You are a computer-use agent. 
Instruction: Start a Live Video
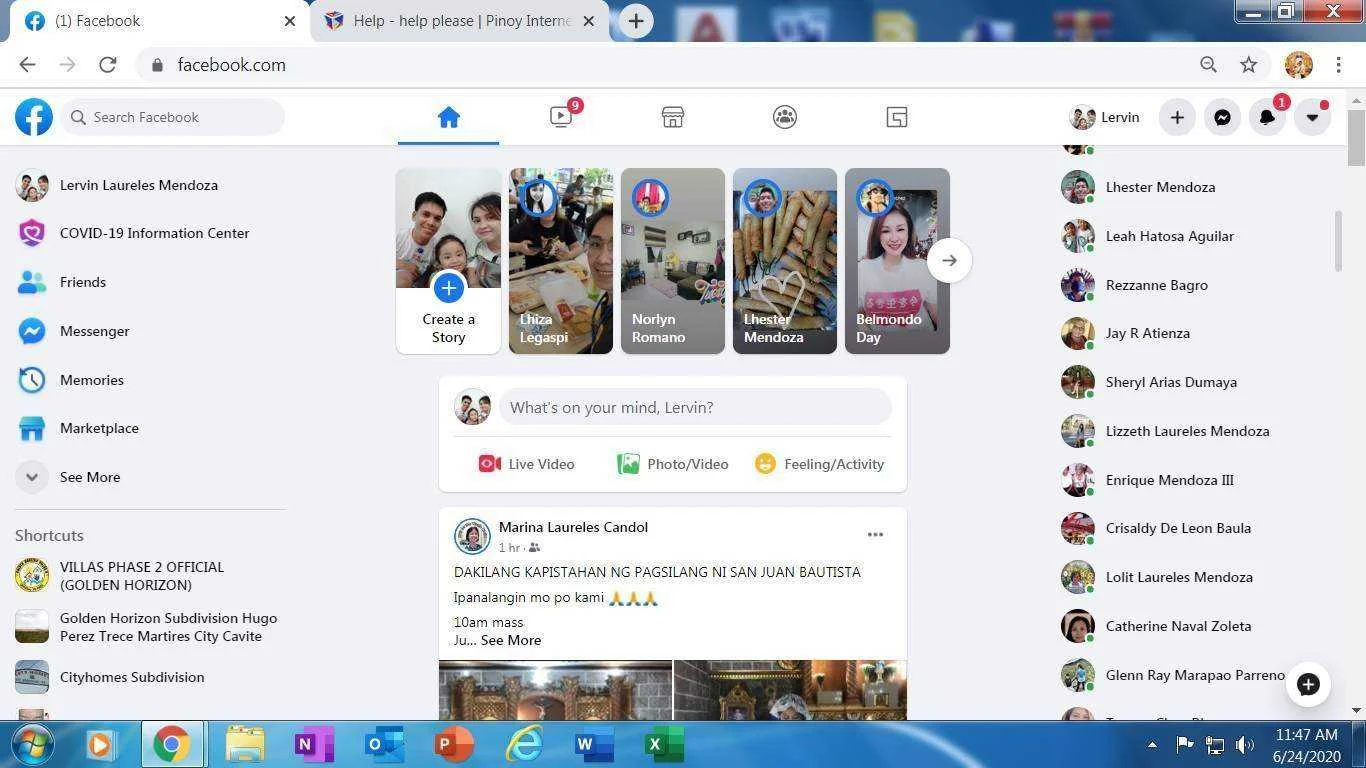[x=526, y=464]
